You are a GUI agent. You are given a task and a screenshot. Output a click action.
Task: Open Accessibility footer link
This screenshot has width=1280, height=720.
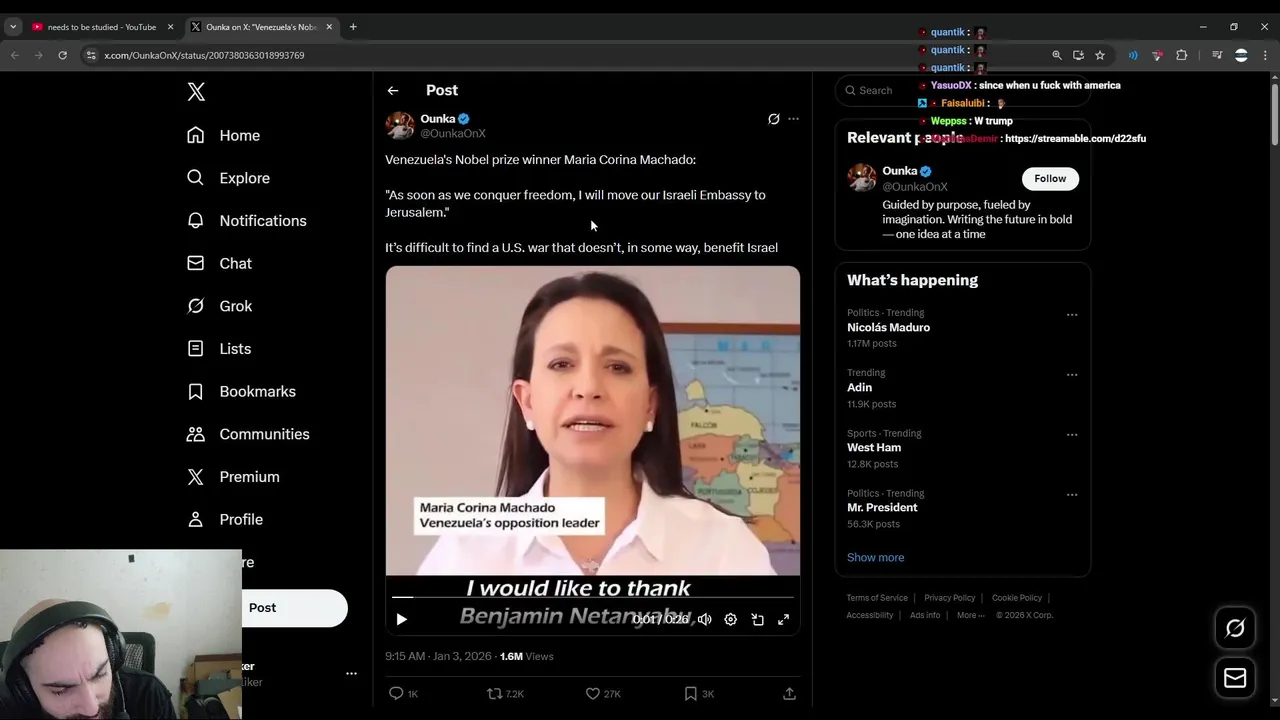click(870, 615)
